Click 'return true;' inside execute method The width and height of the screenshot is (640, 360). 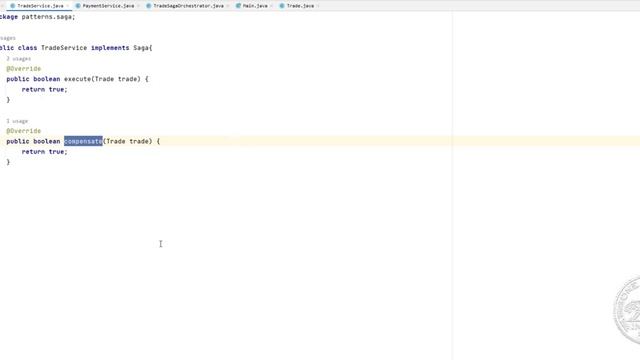[x=44, y=89]
